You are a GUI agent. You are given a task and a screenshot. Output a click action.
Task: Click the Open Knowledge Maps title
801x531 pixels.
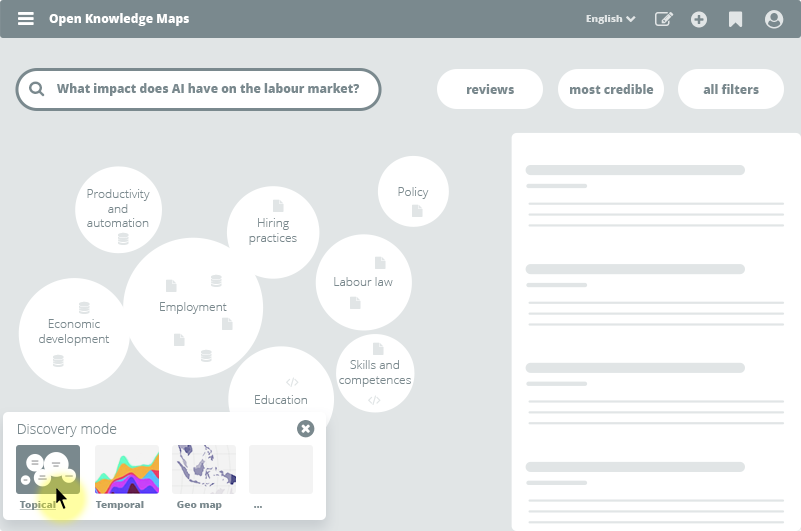119,19
